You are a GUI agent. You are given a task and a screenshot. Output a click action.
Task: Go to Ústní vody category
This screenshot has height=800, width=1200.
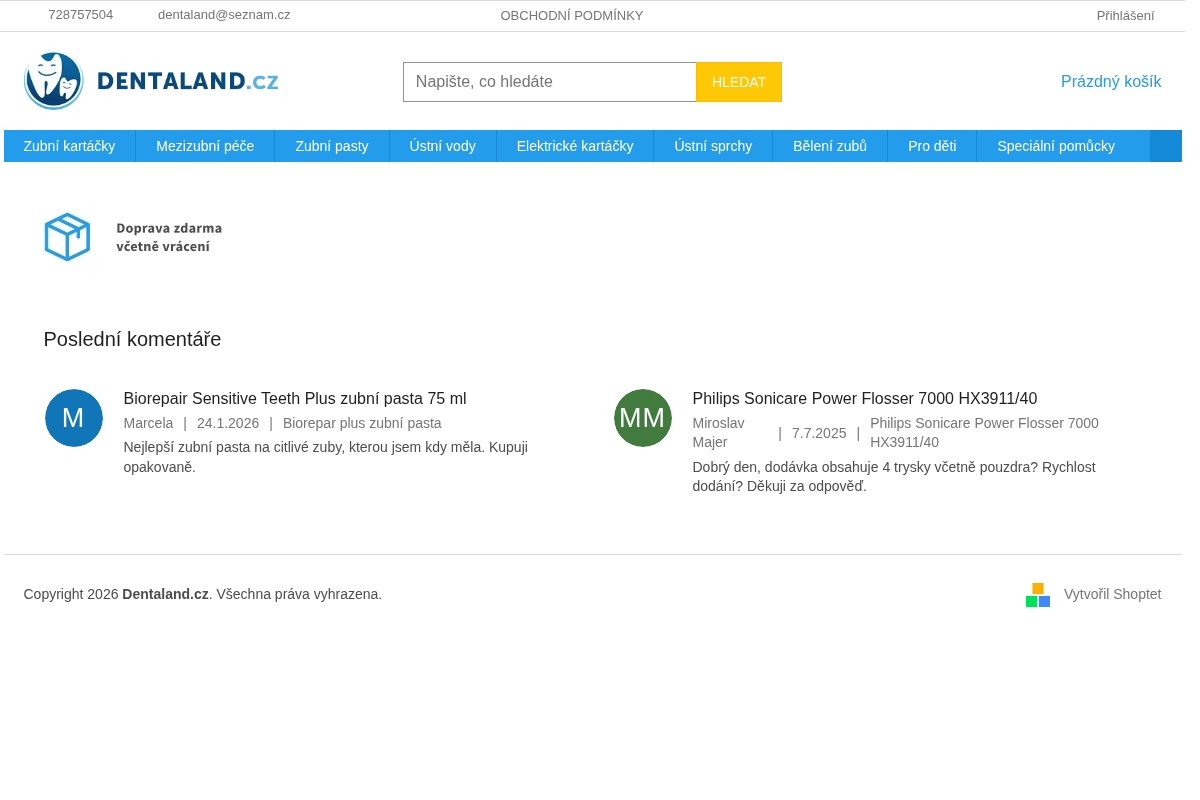click(443, 146)
